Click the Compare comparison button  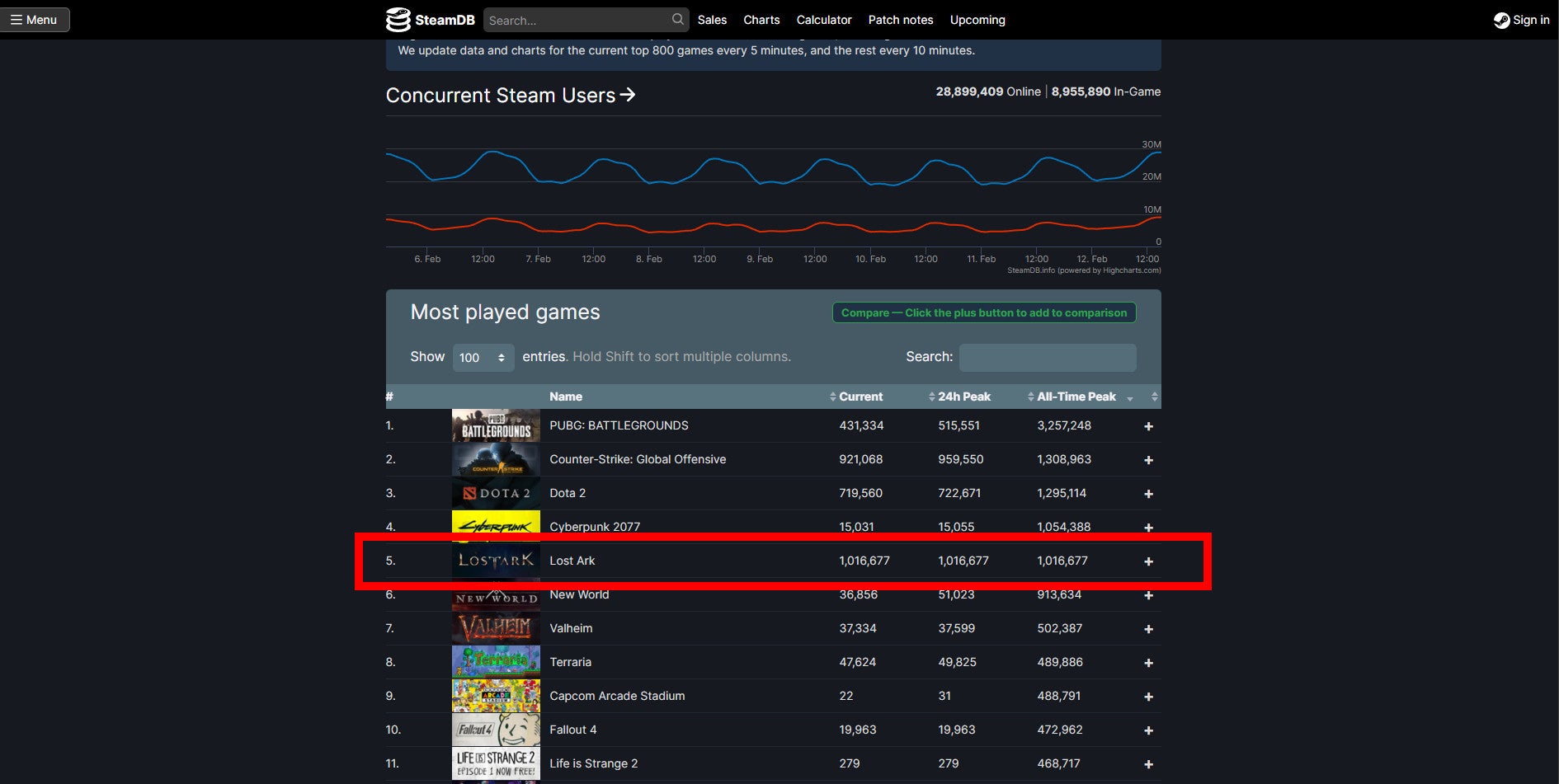(984, 312)
